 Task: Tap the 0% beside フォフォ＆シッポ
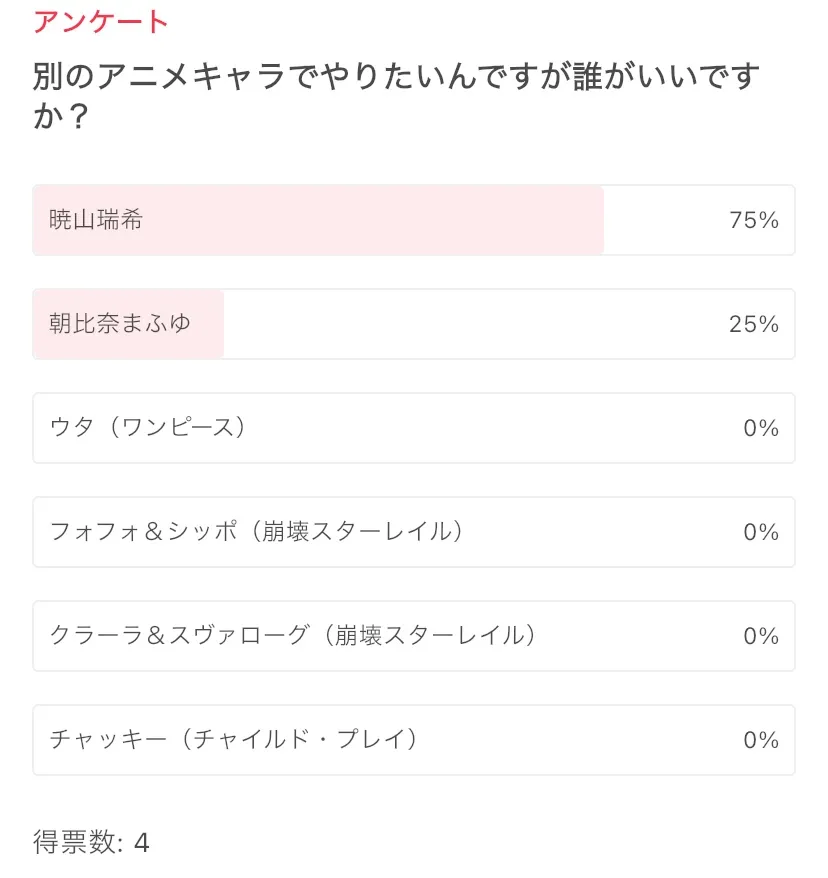click(761, 532)
